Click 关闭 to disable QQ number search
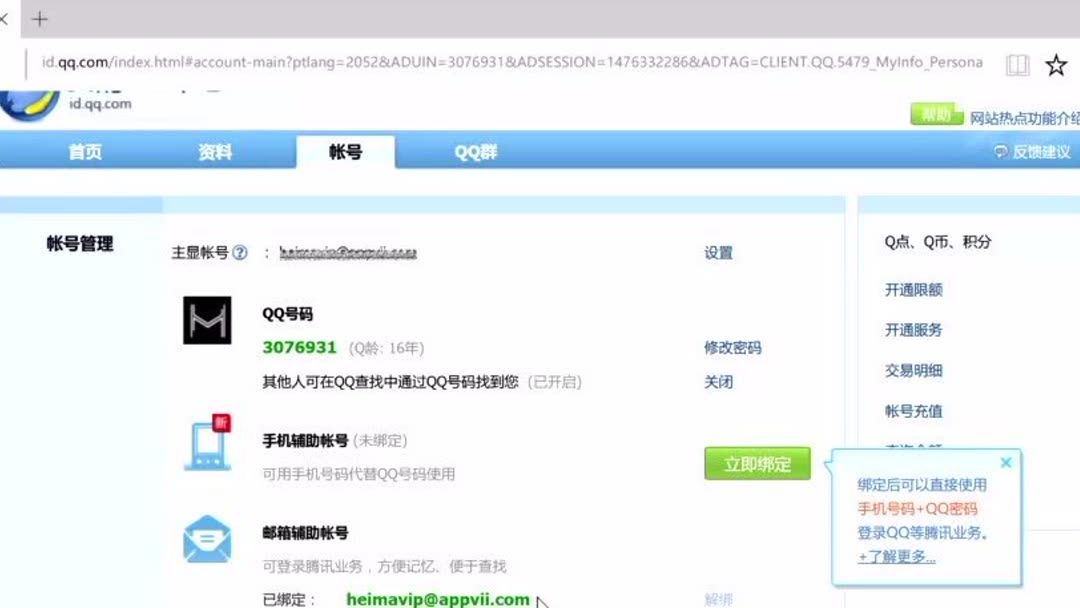1080x608 pixels. [719, 382]
